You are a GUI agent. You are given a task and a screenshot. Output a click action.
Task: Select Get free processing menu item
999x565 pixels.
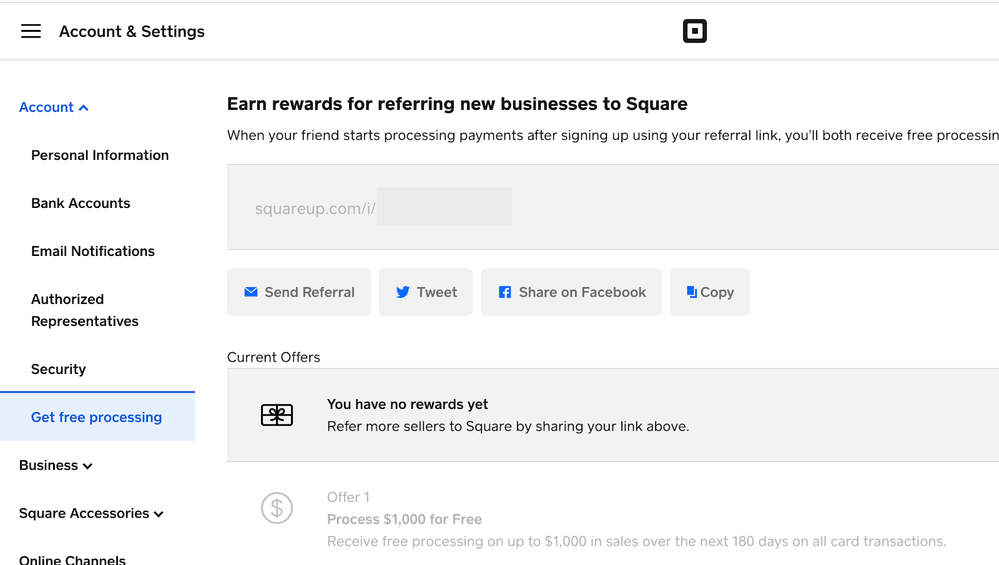pos(97,417)
